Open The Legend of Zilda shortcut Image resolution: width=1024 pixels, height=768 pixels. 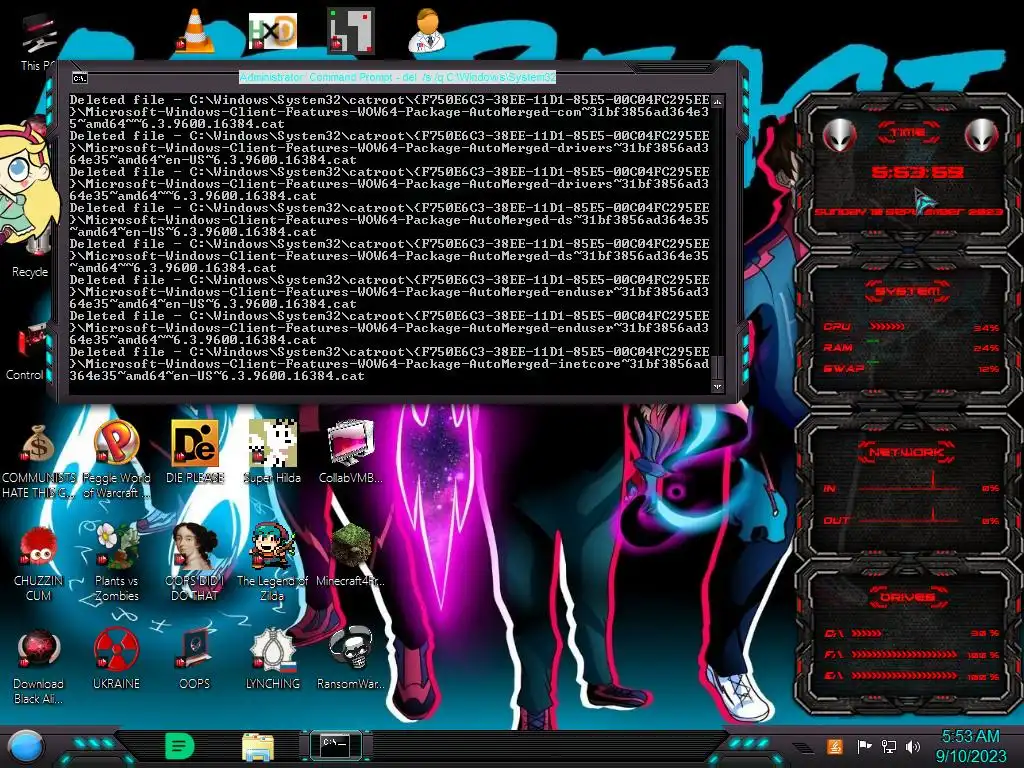272,562
